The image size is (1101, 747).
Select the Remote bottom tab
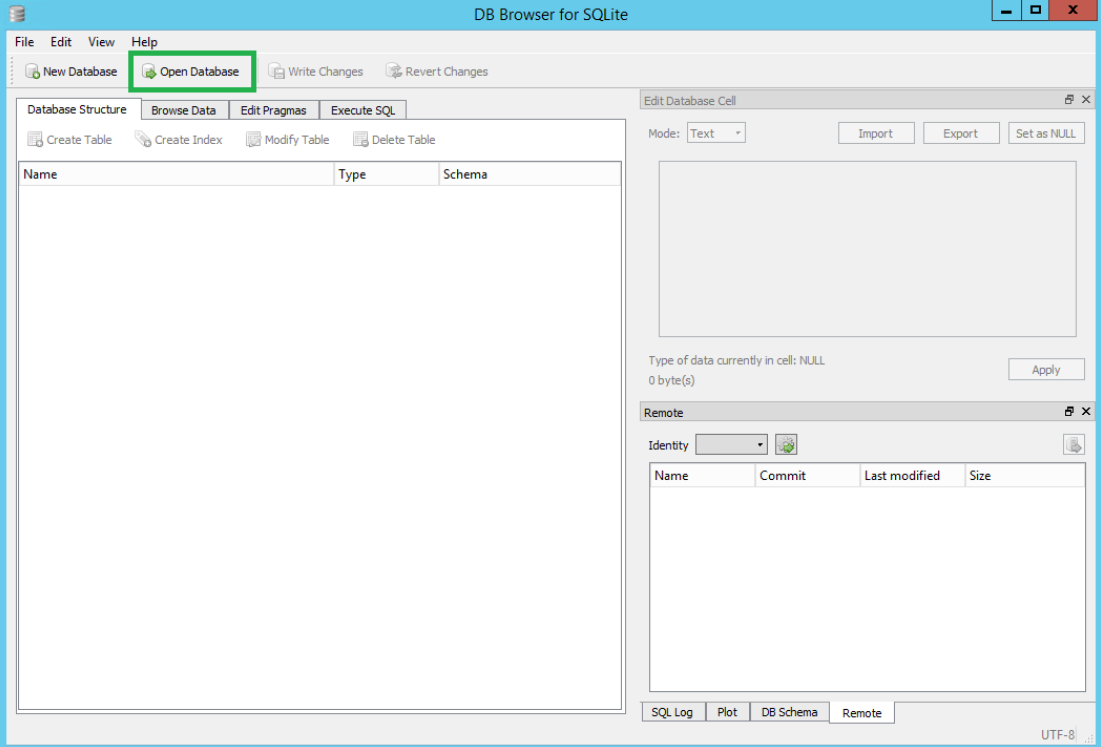[862, 713]
